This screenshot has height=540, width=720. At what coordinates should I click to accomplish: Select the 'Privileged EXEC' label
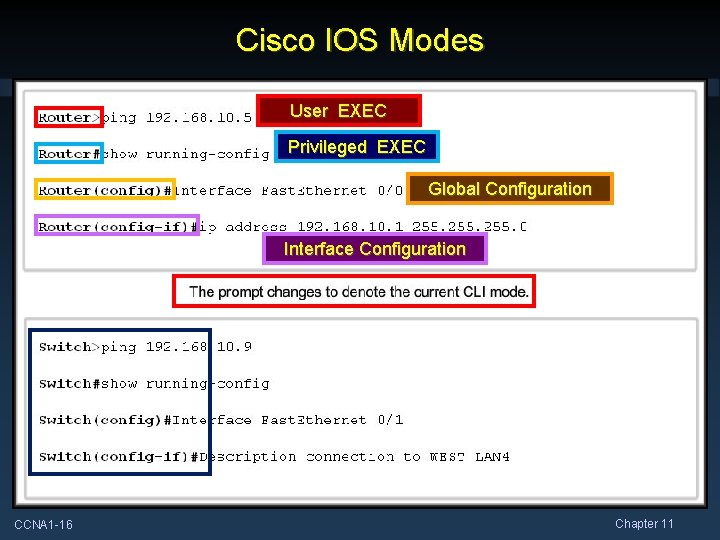click(357, 146)
